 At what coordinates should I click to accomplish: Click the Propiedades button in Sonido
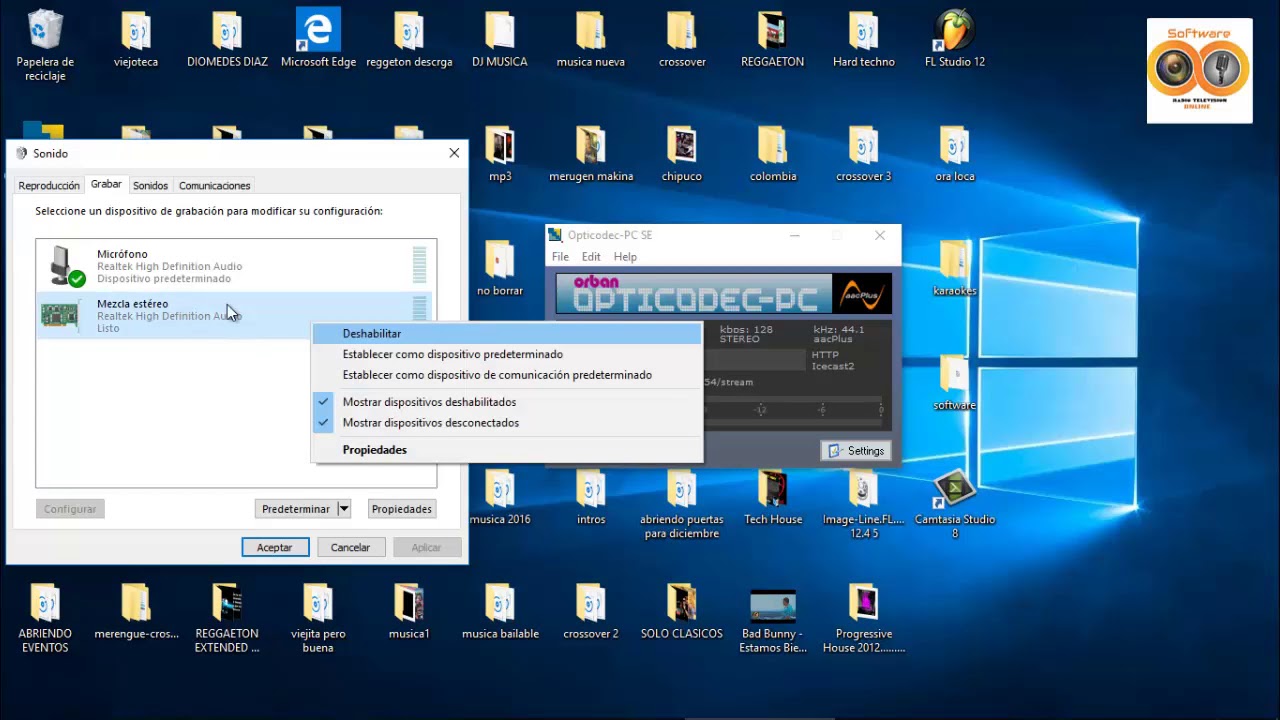pyautogui.click(x=402, y=509)
